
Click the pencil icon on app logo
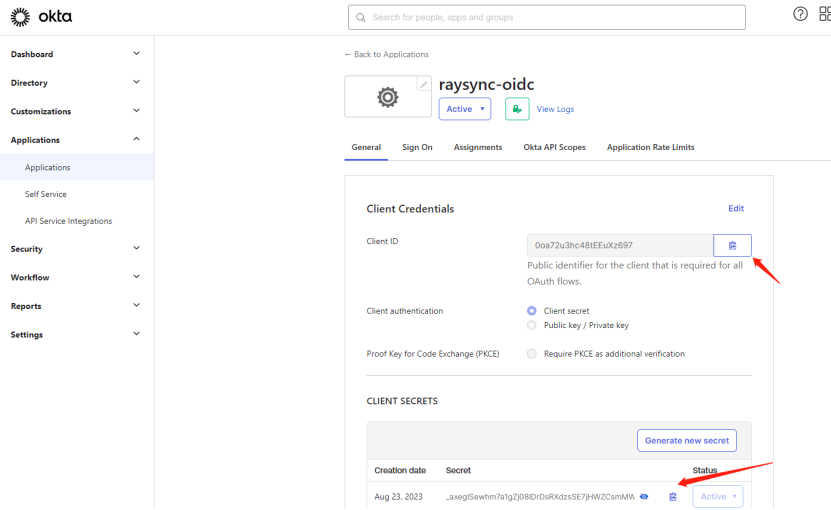[x=424, y=85]
